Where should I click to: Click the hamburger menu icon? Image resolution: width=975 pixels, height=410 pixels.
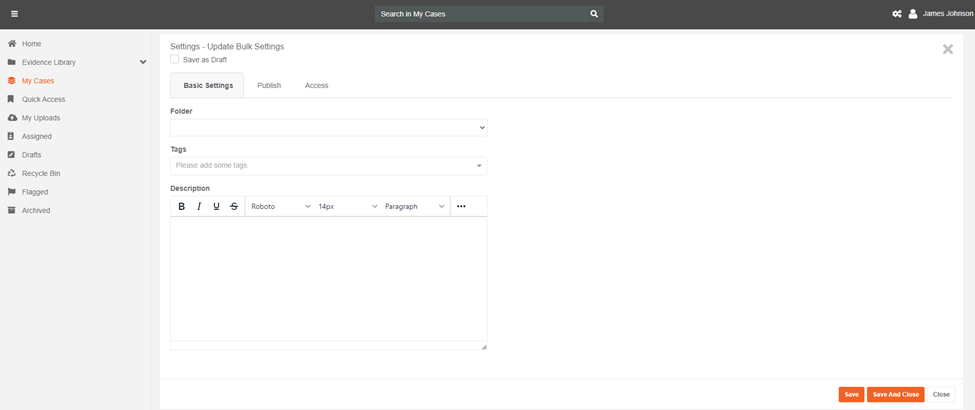point(14,14)
